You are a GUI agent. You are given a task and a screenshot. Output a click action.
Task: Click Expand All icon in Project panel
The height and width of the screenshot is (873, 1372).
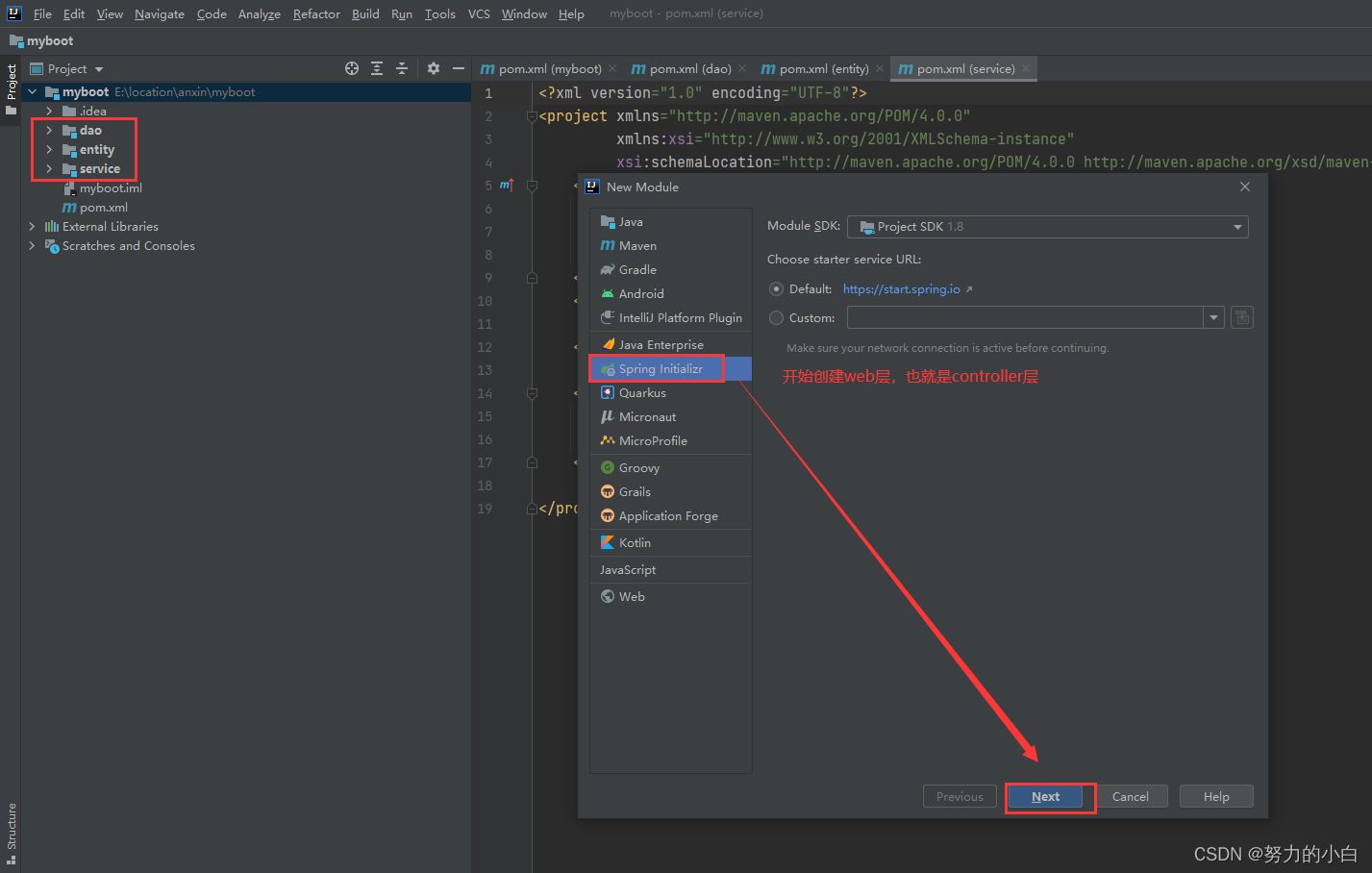pos(377,68)
